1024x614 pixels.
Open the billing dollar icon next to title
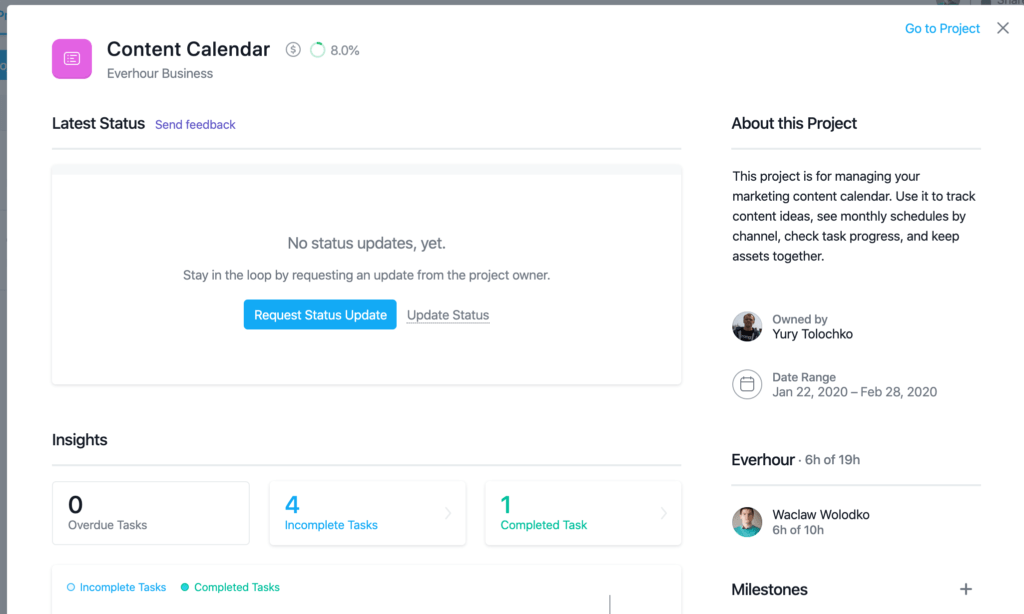pyautogui.click(x=292, y=48)
